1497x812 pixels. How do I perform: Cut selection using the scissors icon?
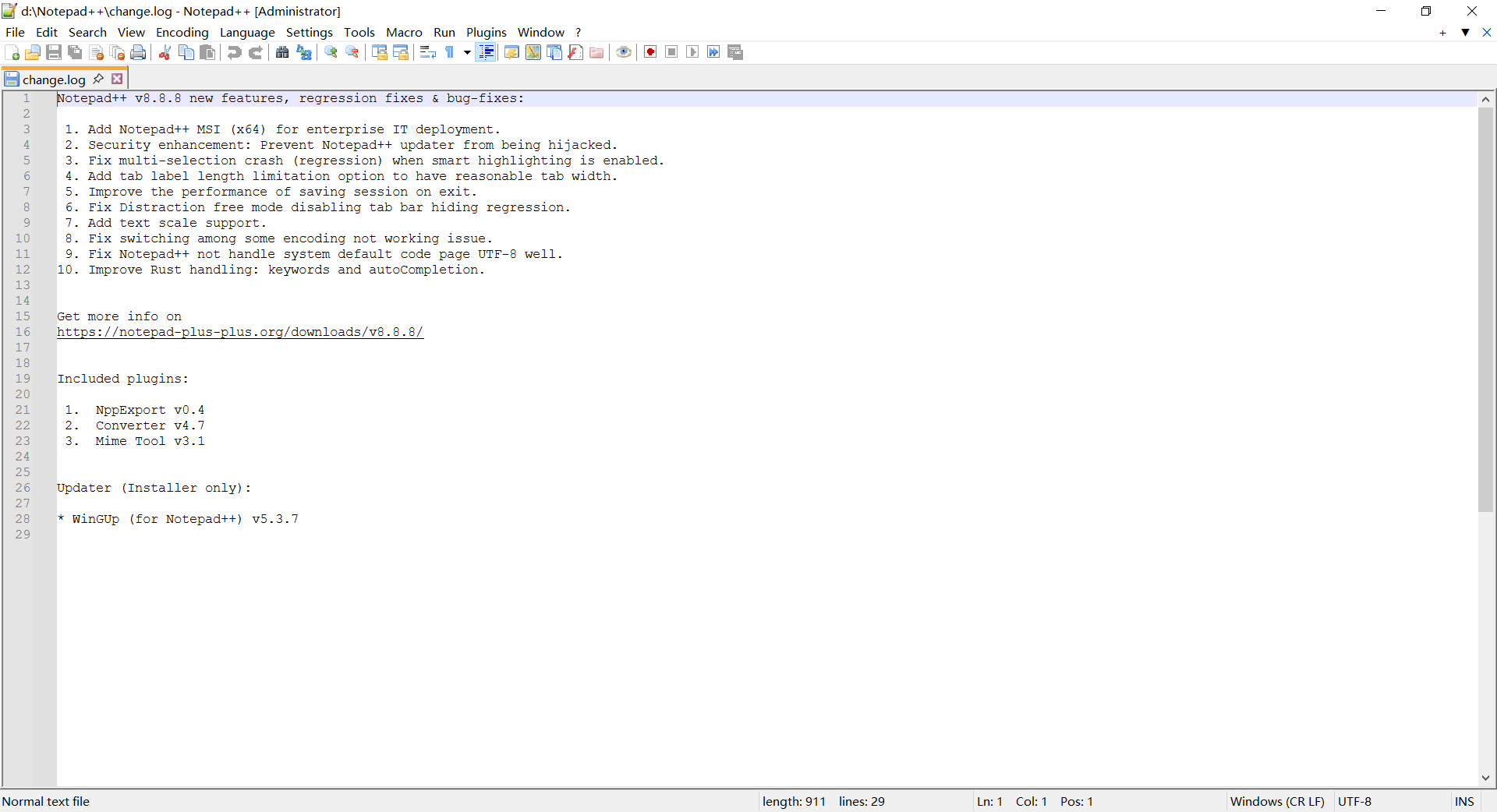coord(165,52)
